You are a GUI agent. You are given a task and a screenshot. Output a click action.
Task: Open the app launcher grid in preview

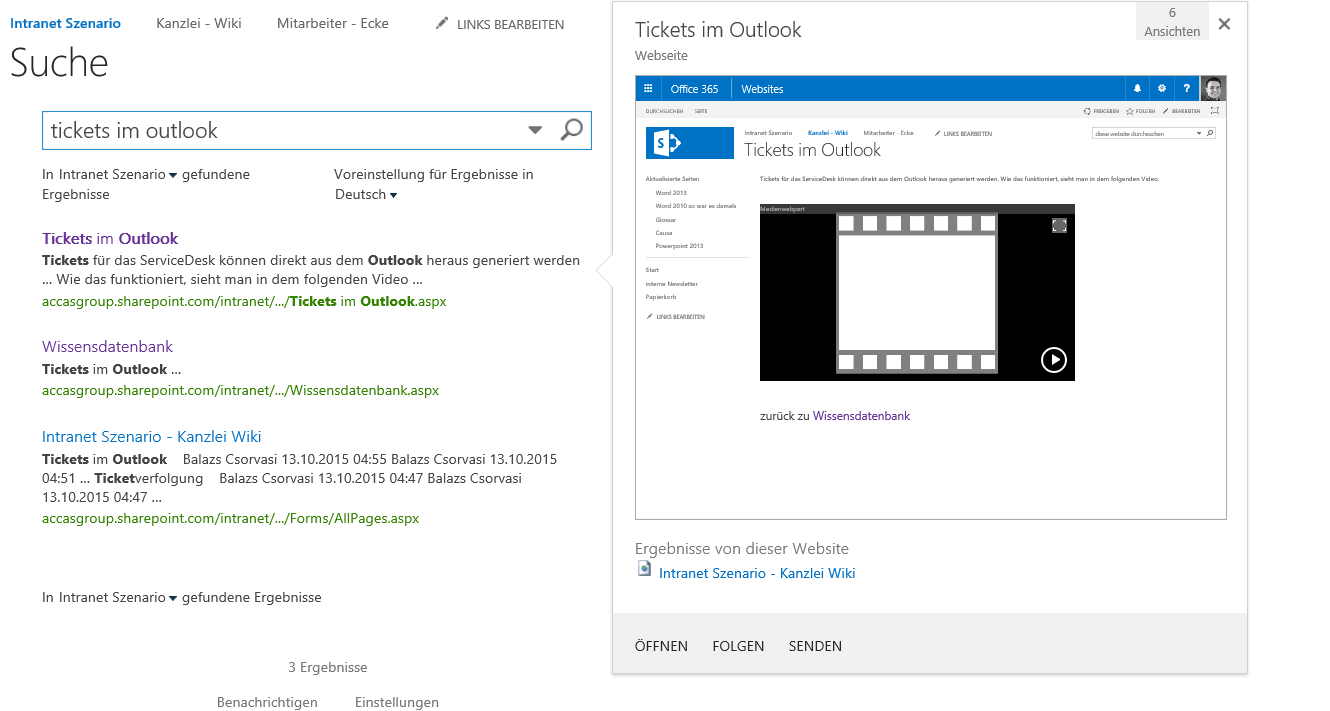pyautogui.click(x=648, y=89)
